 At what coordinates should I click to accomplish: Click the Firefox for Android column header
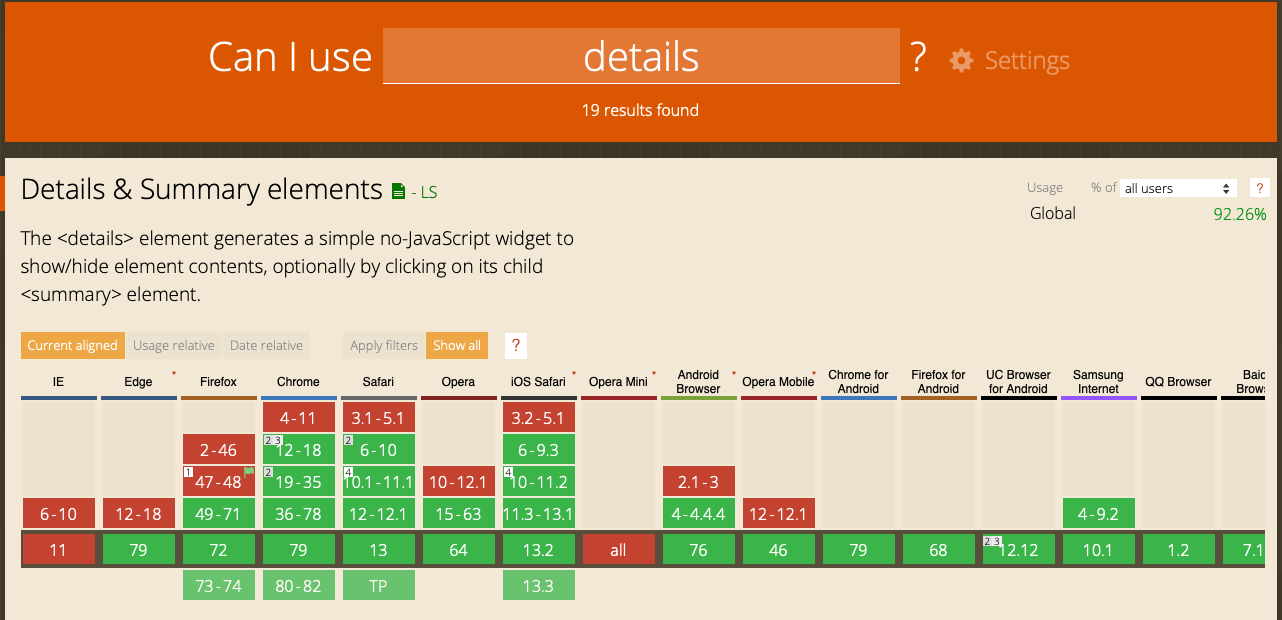(939, 382)
